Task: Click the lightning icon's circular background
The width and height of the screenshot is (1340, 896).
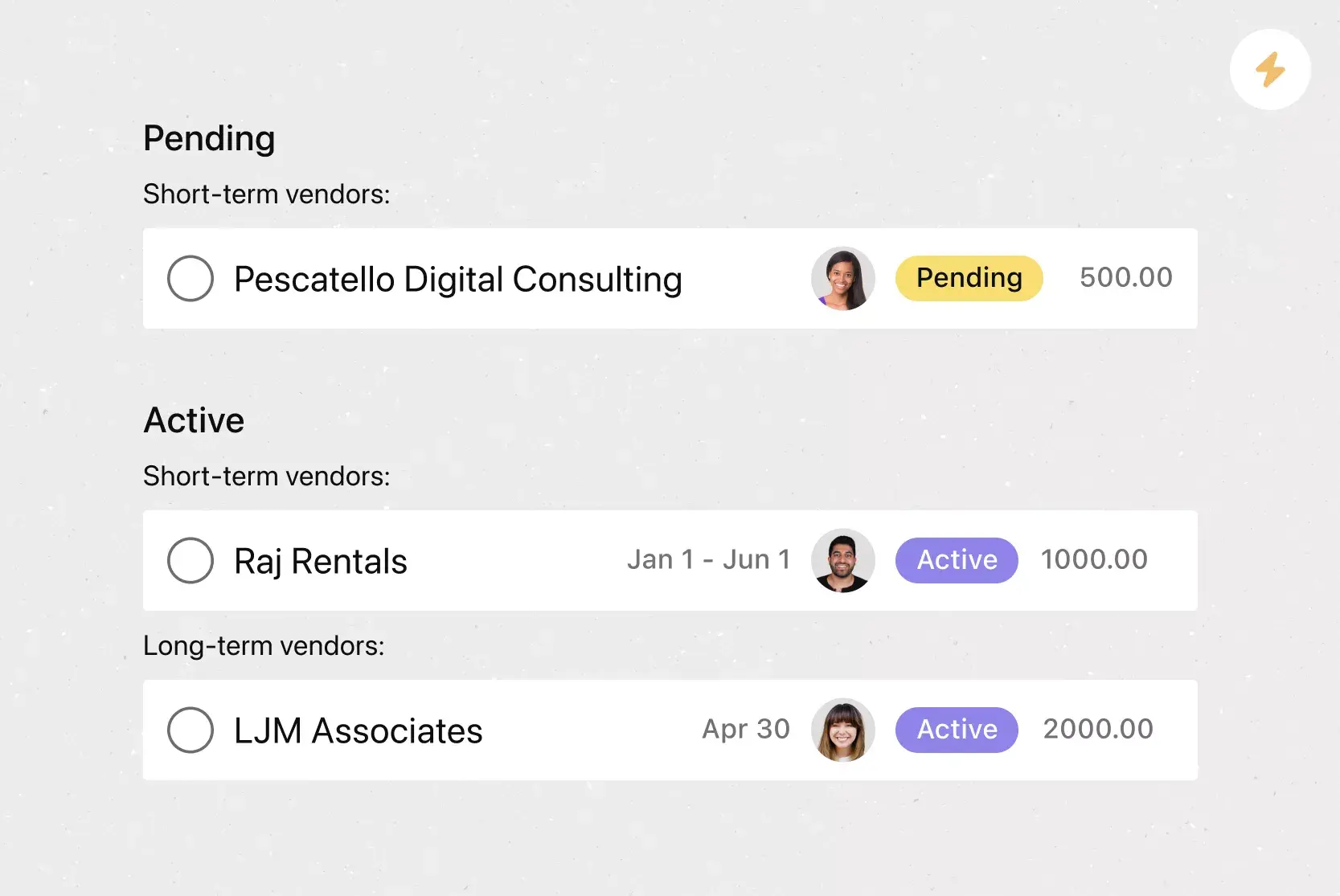Action: coord(1271,69)
